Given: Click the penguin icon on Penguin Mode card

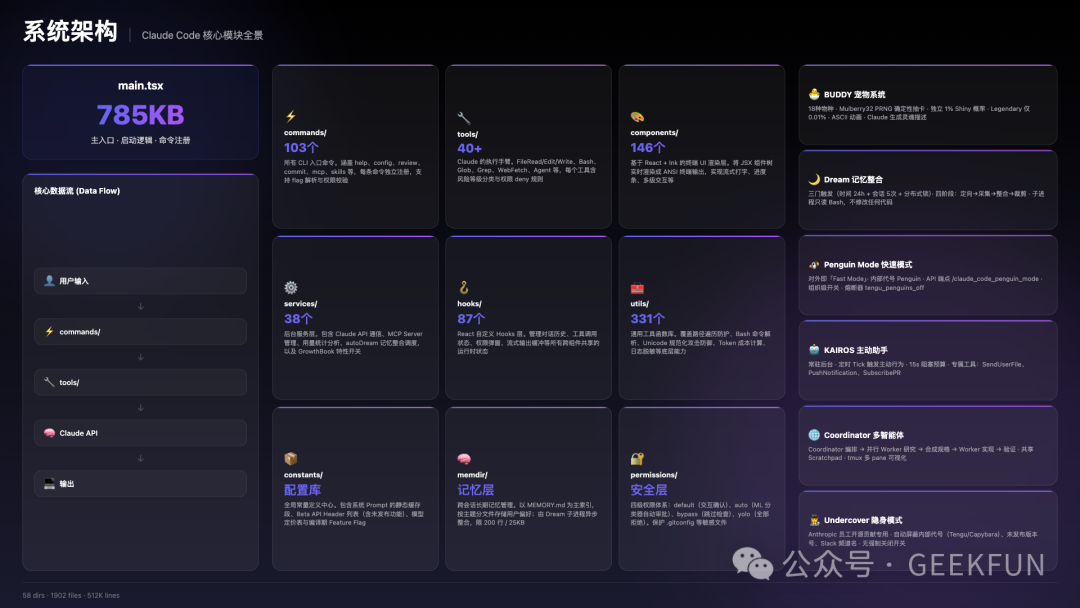Looking at the screenshot, I should [813, 263].
